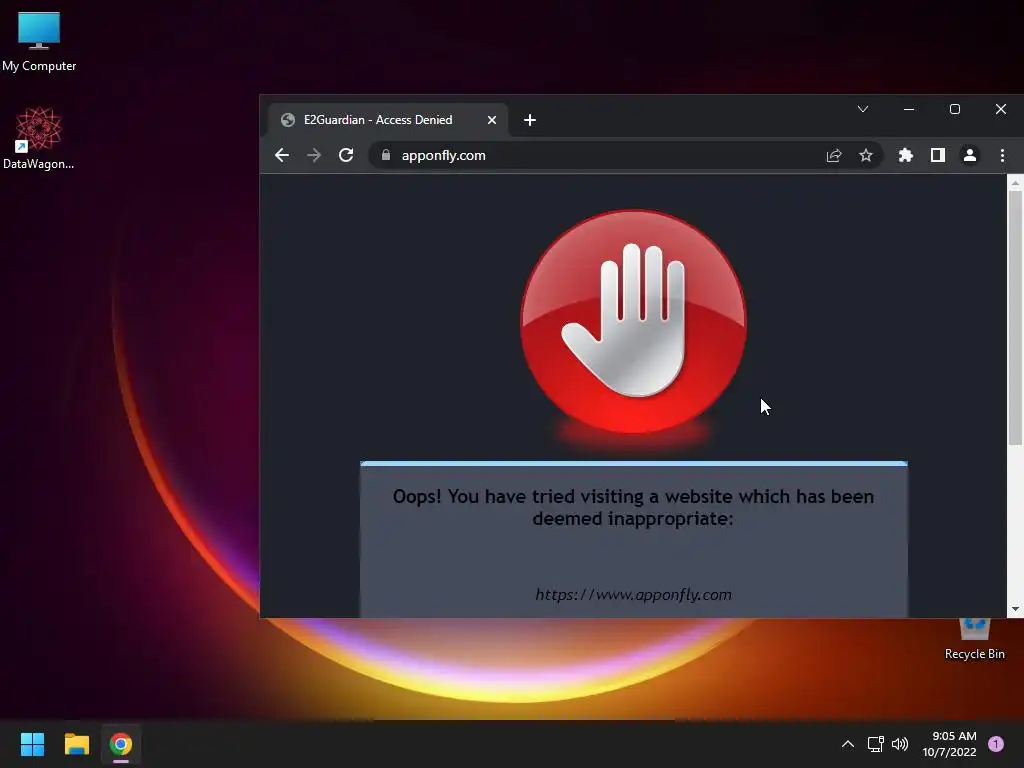Select the My Computer desktop icon

coord(39,41)
